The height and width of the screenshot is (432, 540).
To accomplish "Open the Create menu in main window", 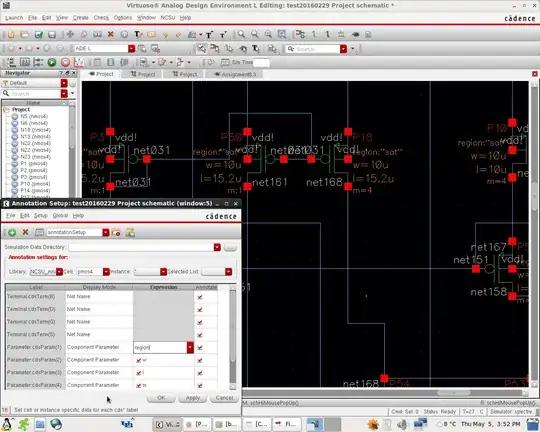I will click(x=81, y=18).
